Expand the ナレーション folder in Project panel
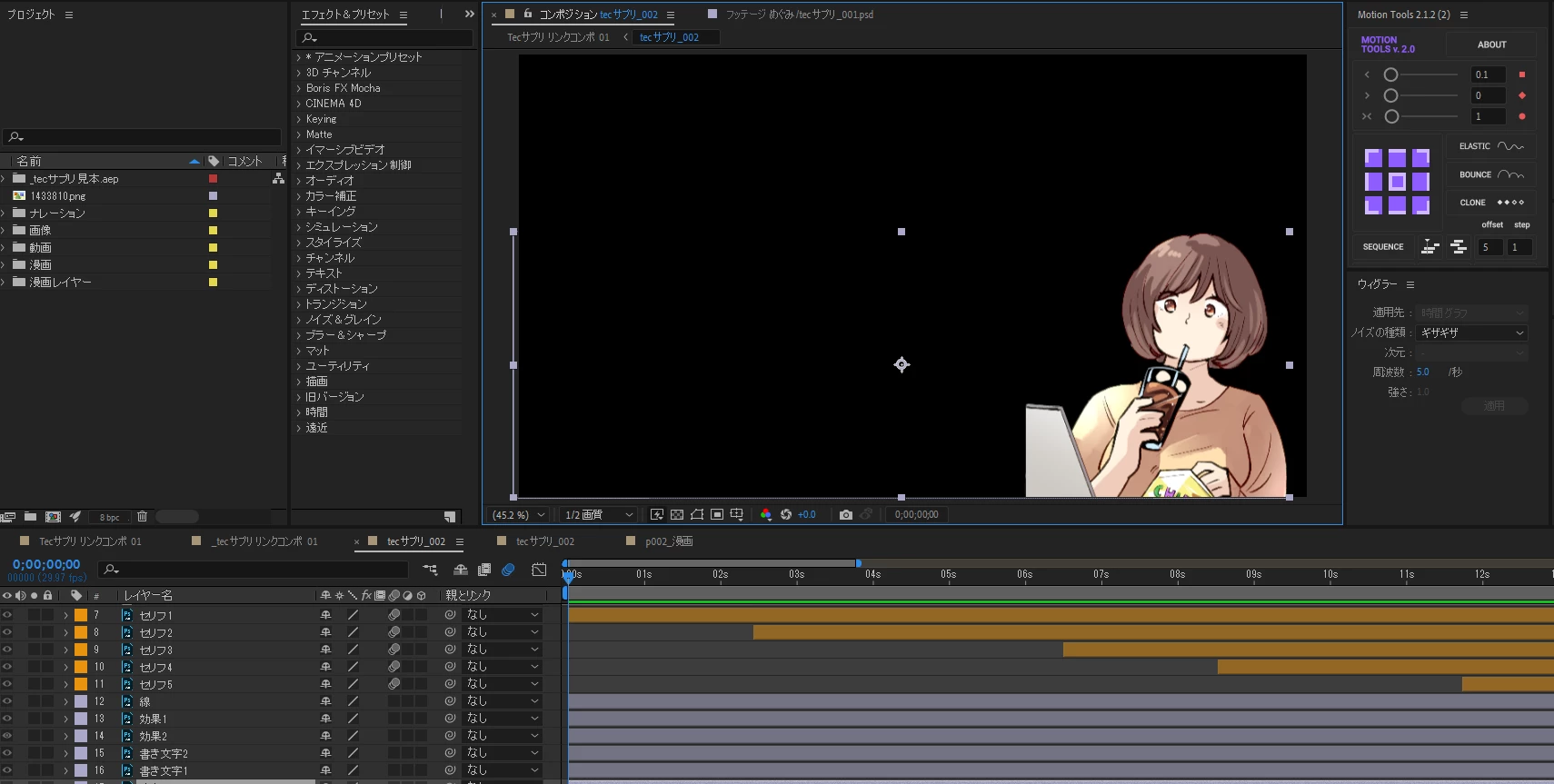Screen dimensions: 1554x784 (x=4, y=213)
